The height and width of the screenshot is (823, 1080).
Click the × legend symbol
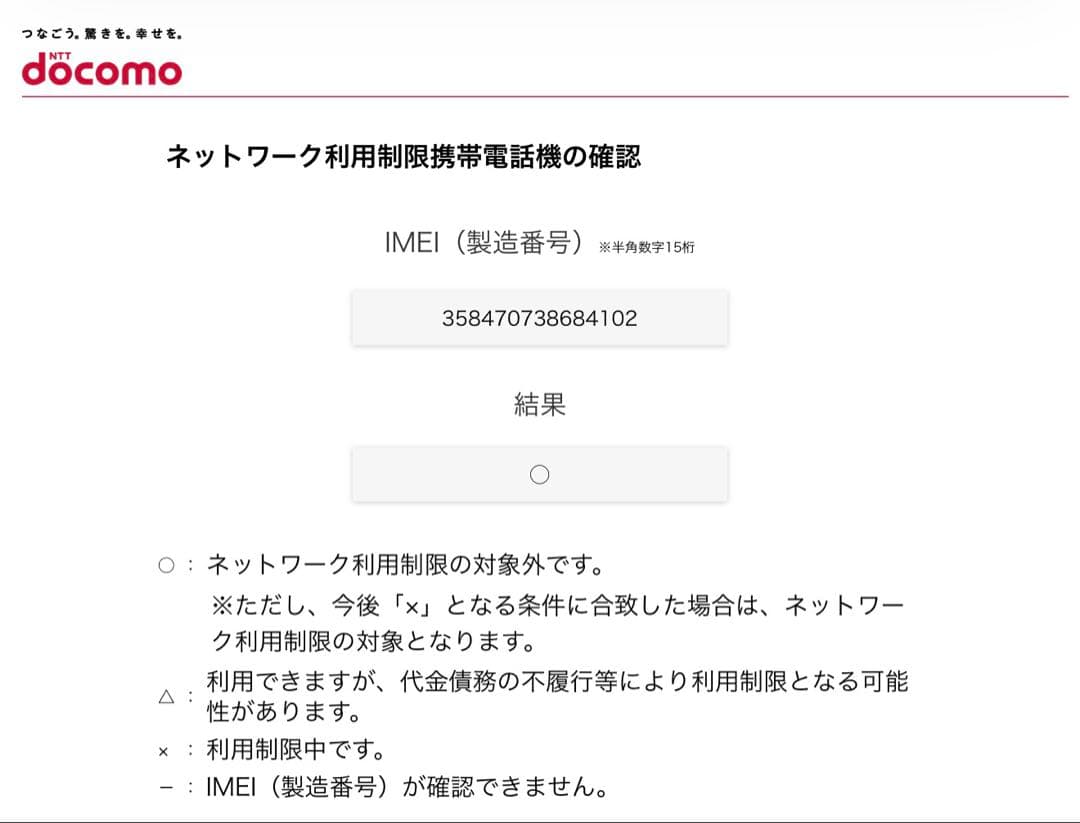164,751
